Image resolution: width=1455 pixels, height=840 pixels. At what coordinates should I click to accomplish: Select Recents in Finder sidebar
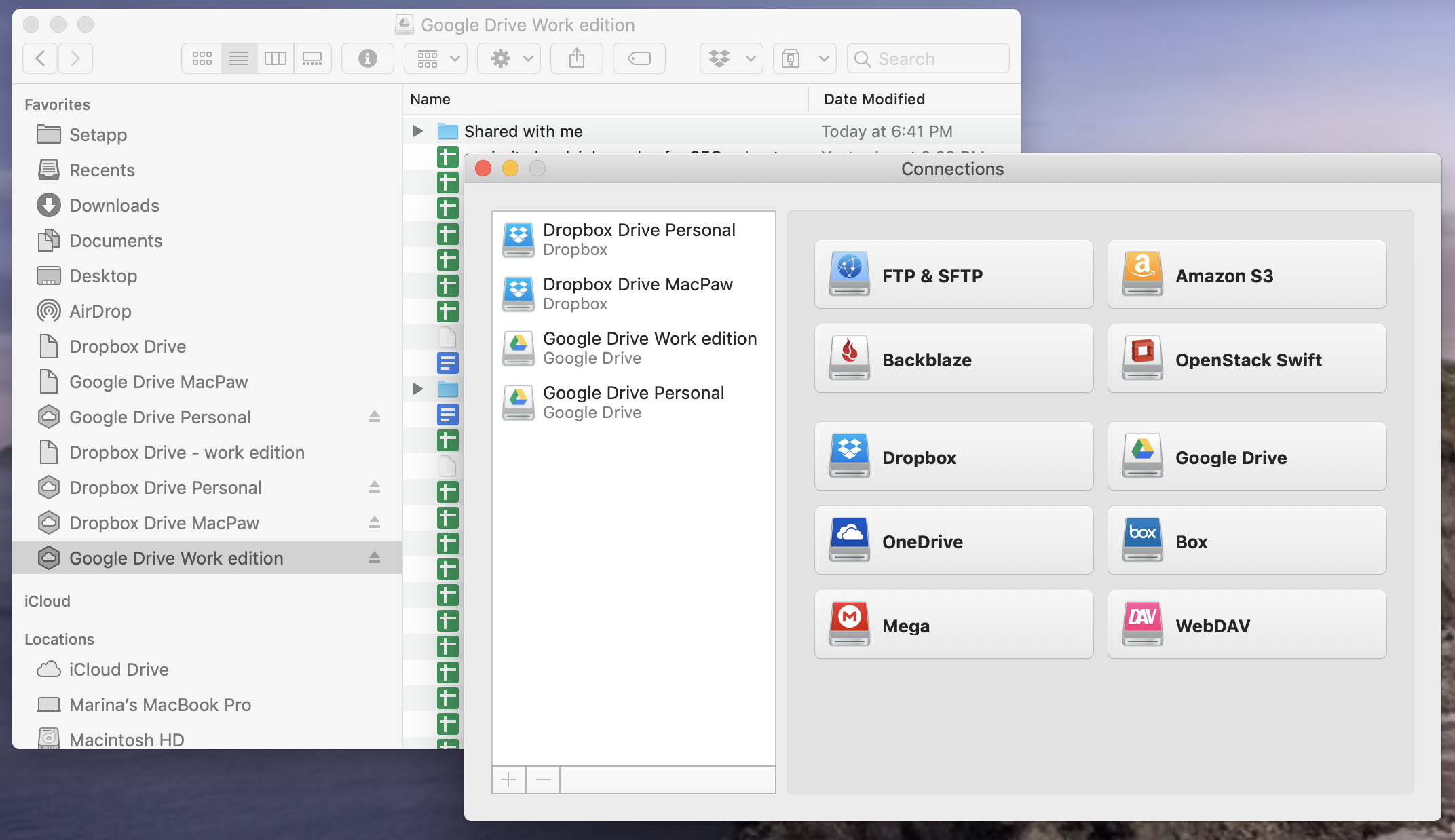[208, 170]
